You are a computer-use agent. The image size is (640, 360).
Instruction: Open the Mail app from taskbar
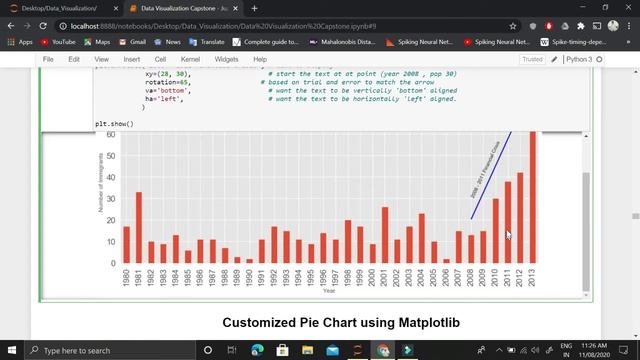tap(333, 350)
